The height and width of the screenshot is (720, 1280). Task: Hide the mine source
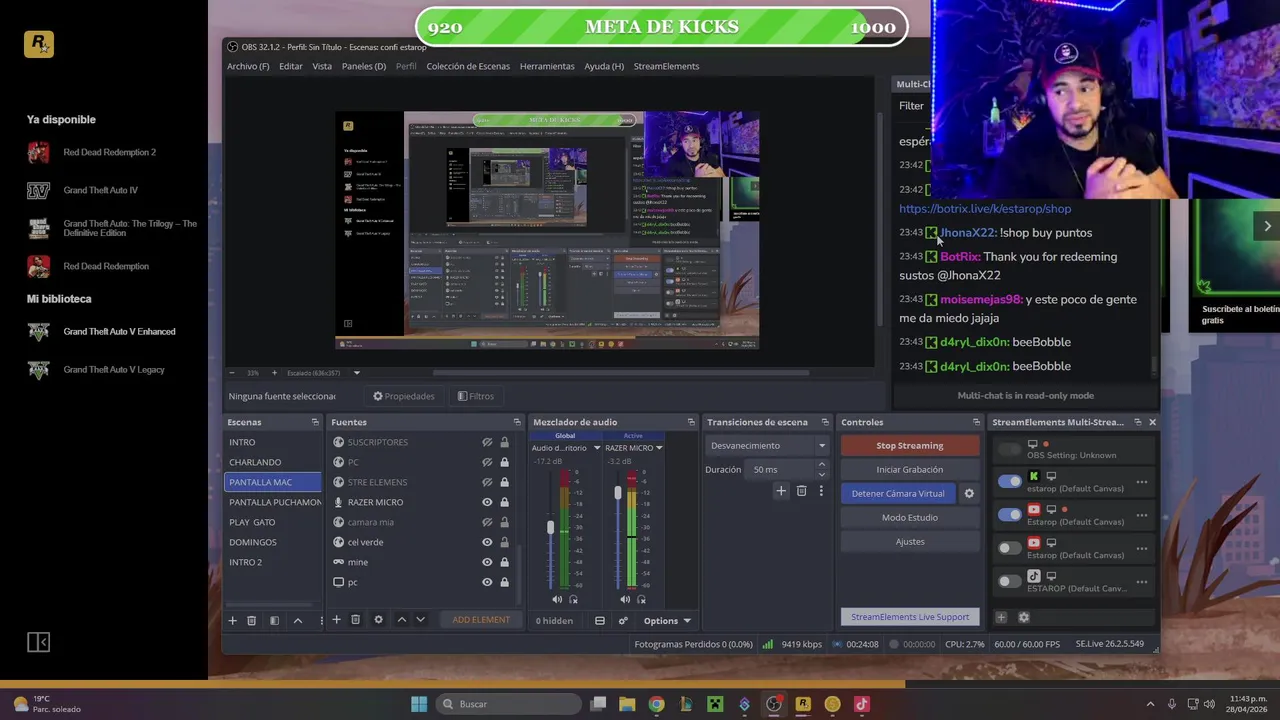pos(487,562)
